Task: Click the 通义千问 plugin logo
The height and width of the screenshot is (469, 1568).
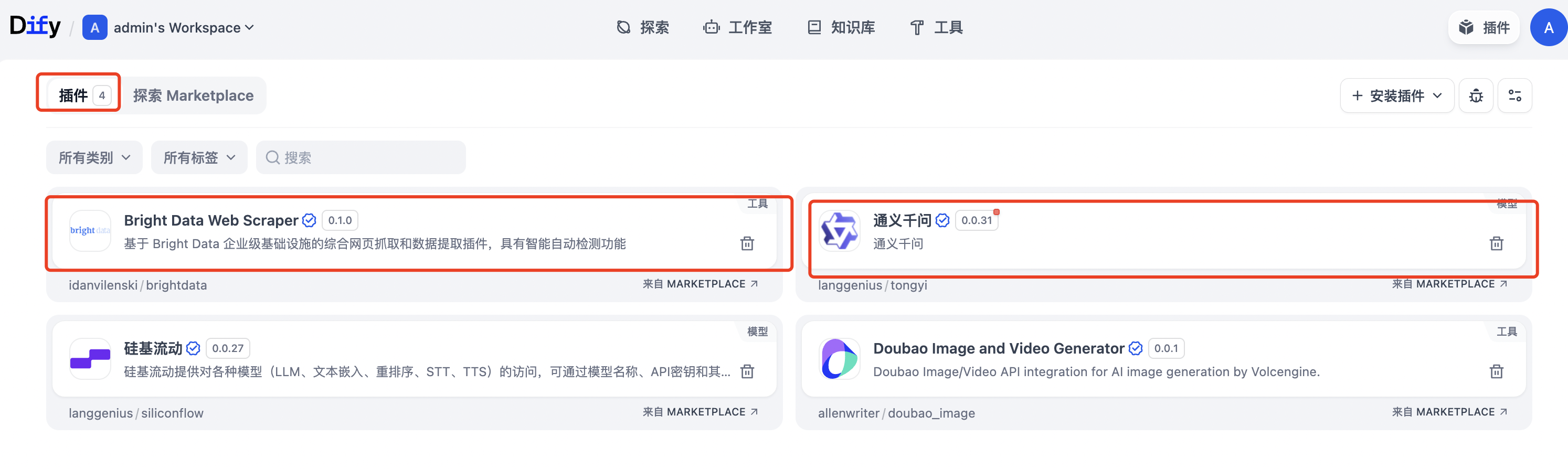Action: (840, 230)
